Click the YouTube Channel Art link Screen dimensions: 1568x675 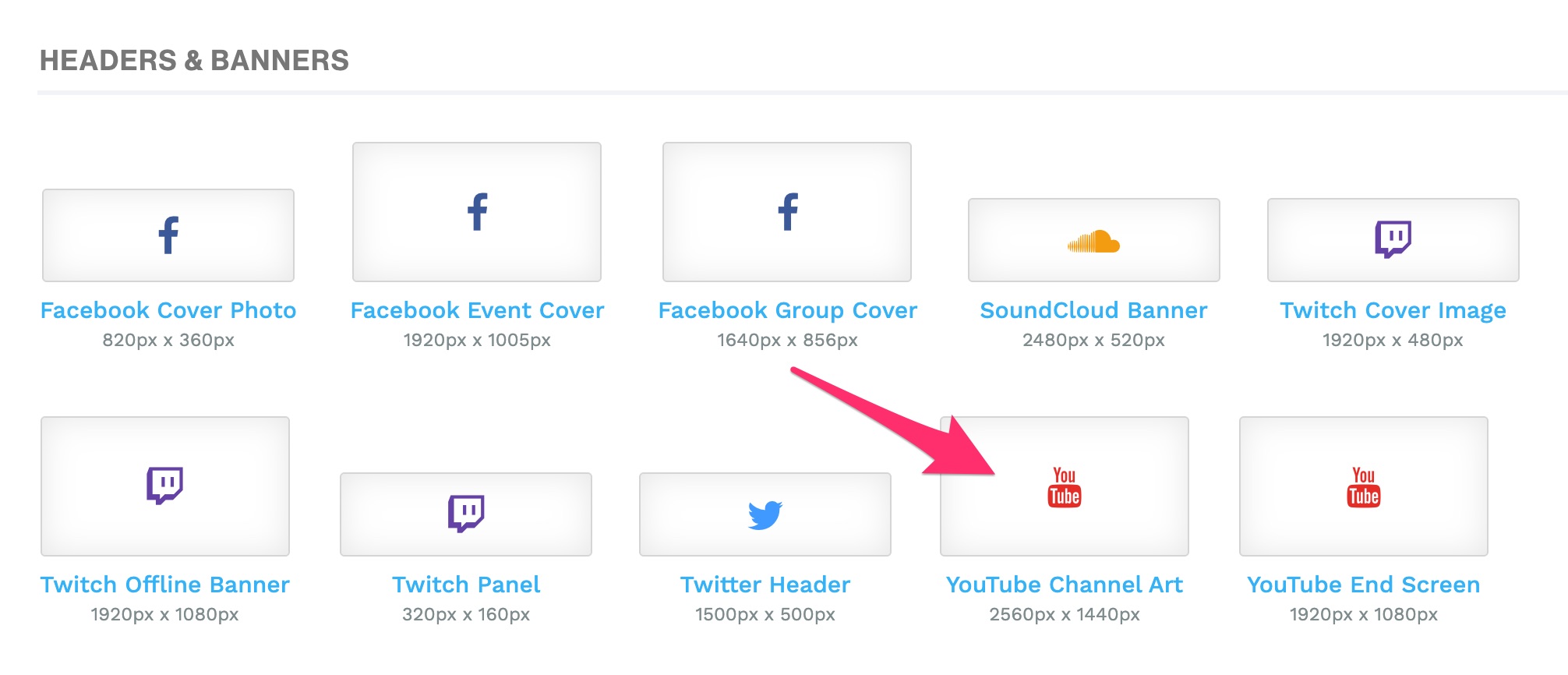click(1065, 585)
